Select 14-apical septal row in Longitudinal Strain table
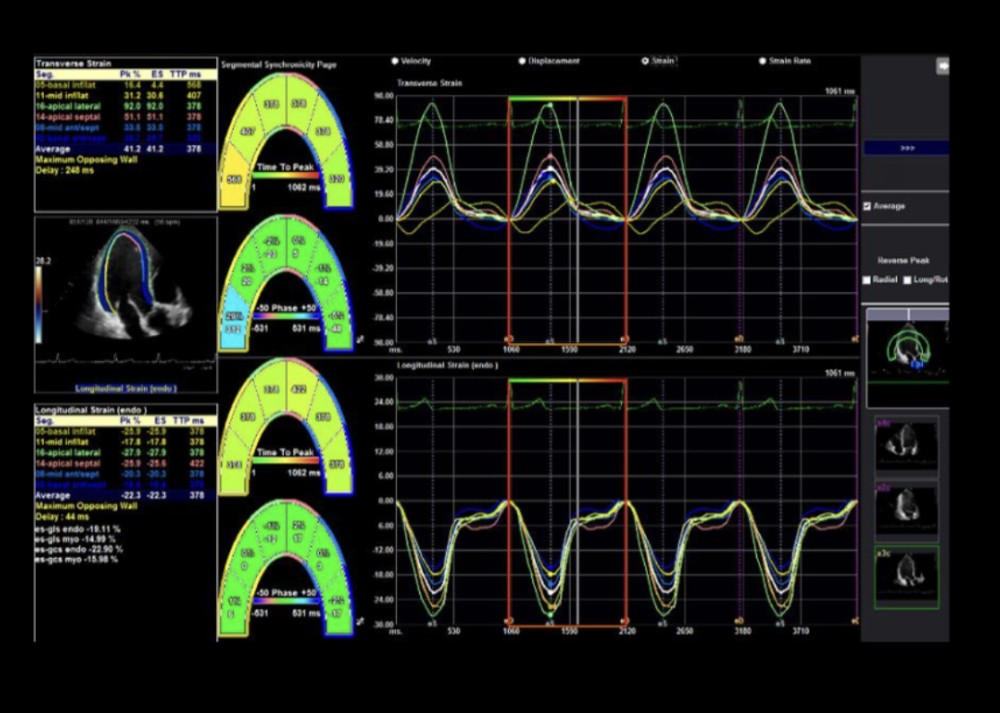The image size is (1000, 713). (125, 463)
